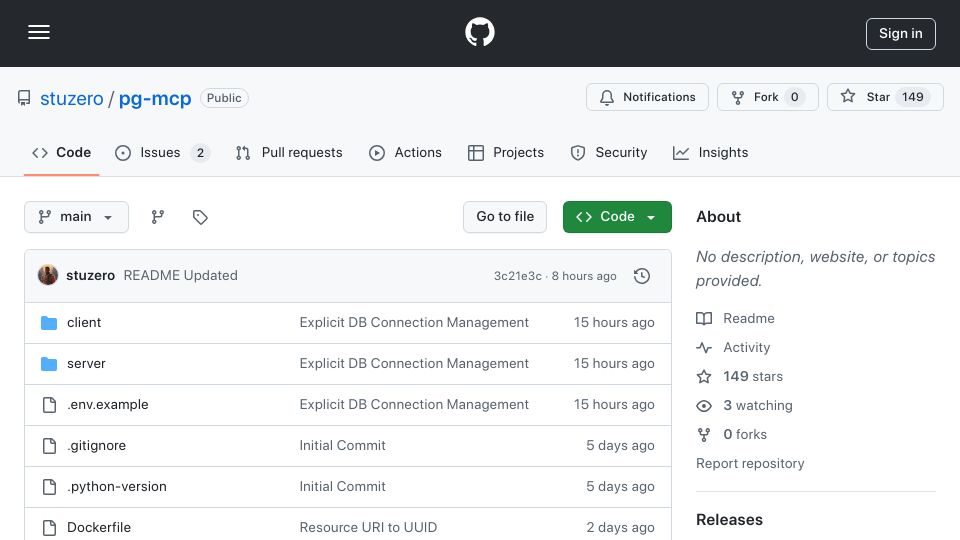Click the .gitignore file icon
This screenshot has width=960, height=540.
click(x=49, y=446)
